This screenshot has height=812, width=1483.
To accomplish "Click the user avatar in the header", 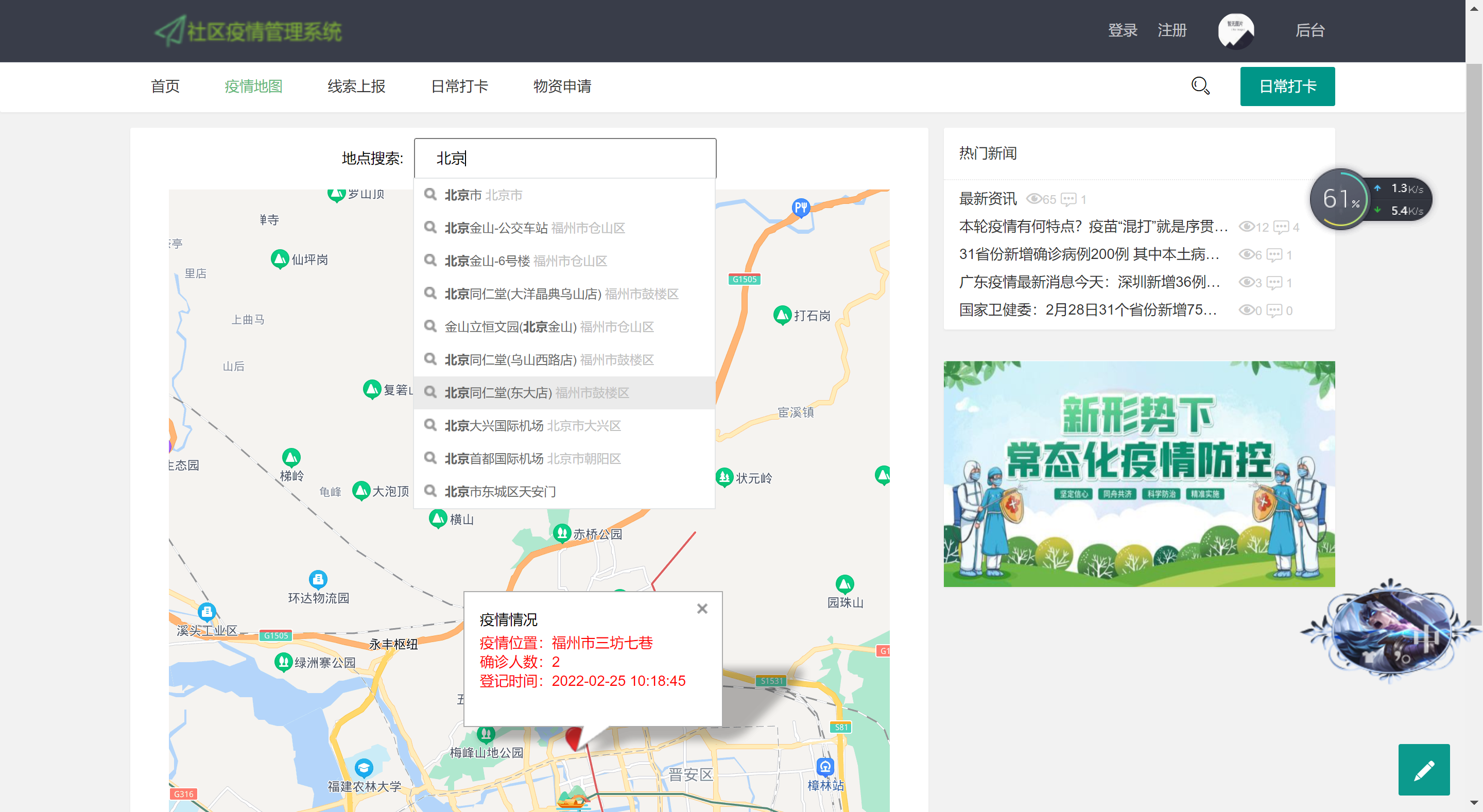I will coord(1236,30).
